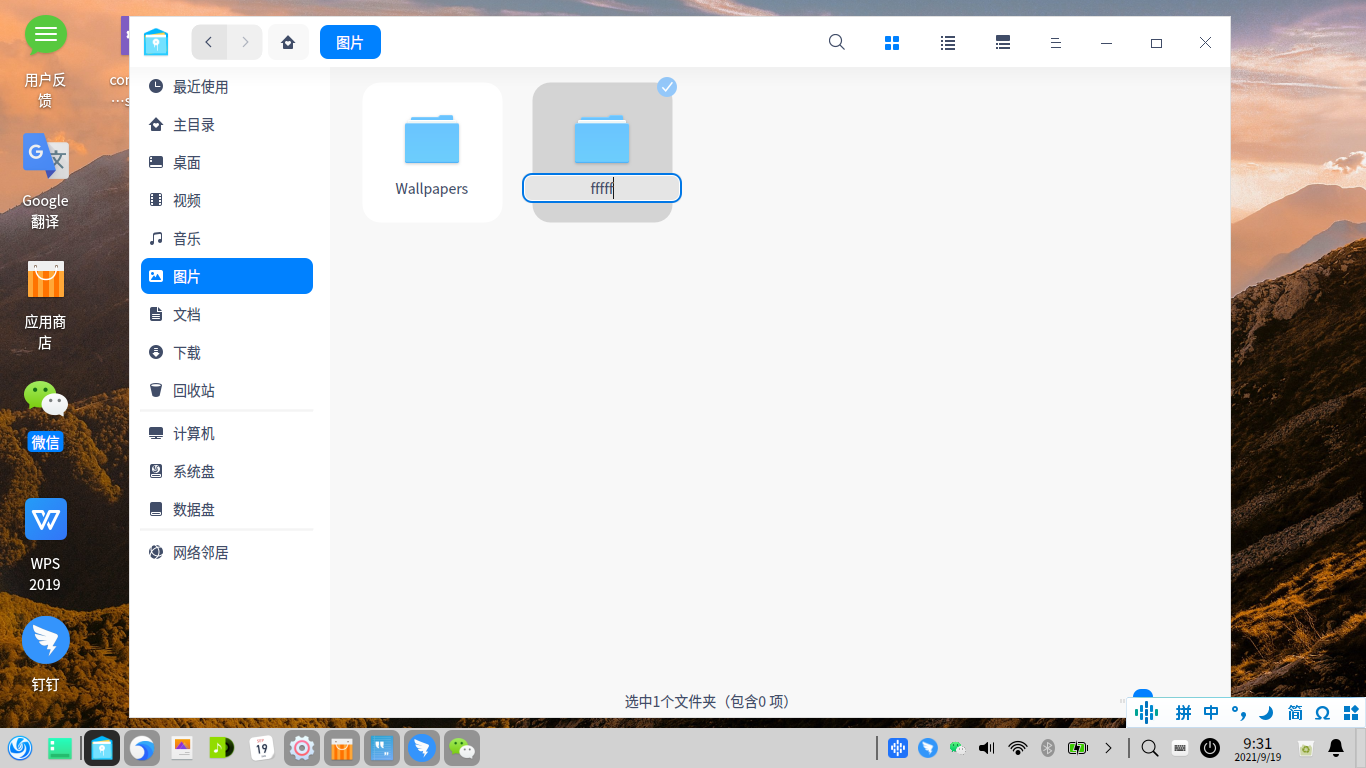Viewport: 1366px width, 768px height.
Task: Click the search magnifier in the dock
Action: click(x=1150, y=747)
